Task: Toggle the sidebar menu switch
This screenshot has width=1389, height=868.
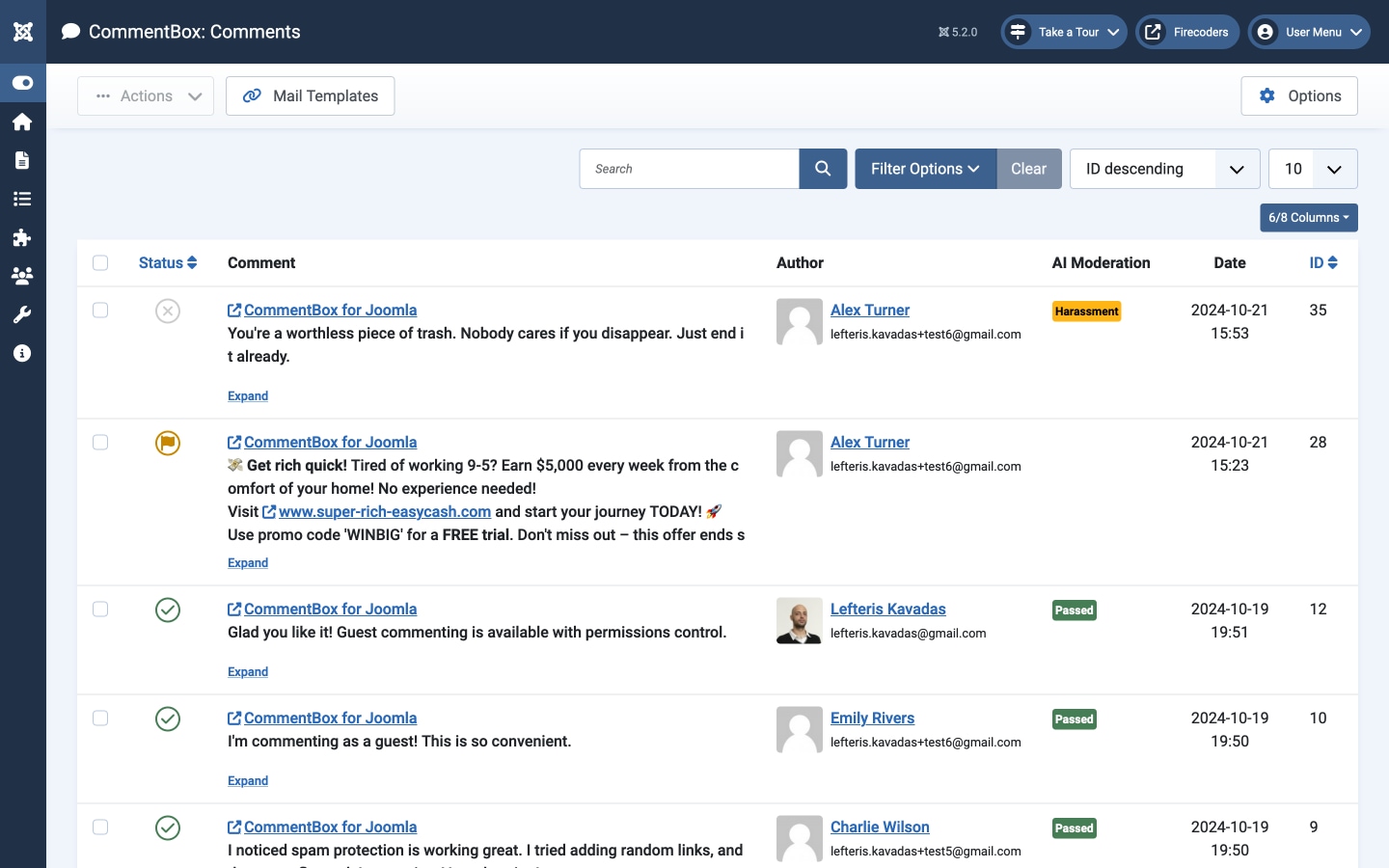Action: tap(22, 83)
